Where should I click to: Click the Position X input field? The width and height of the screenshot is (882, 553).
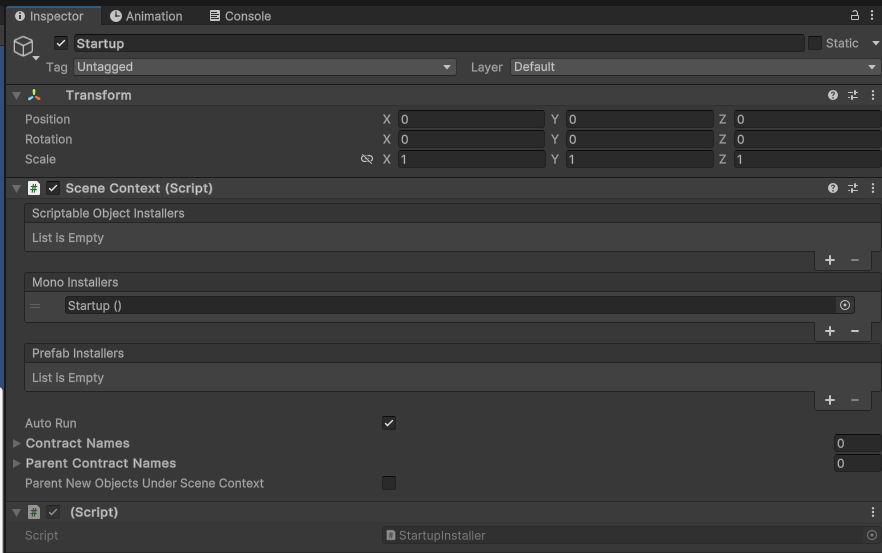(x=470, y=119)
